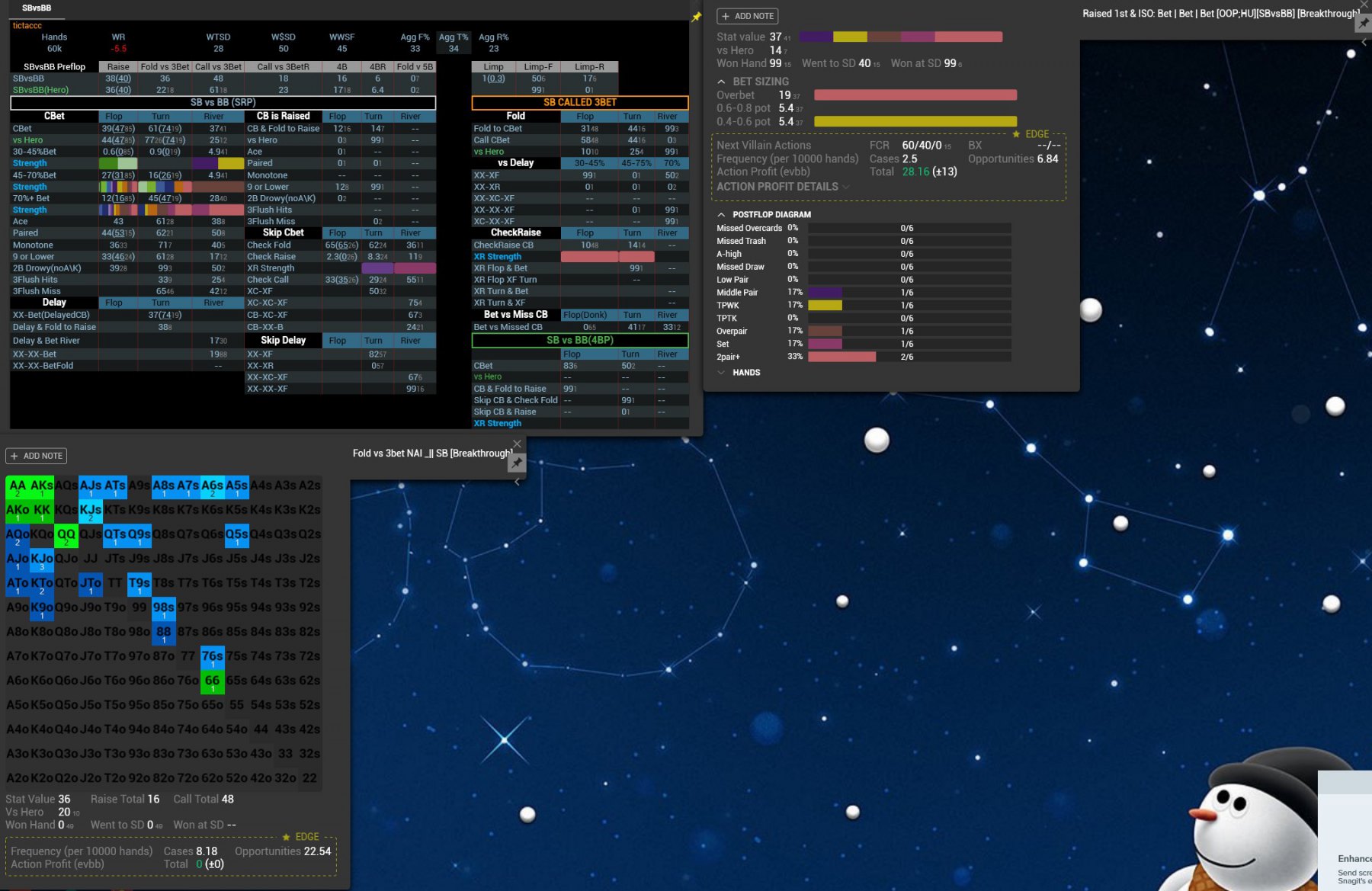This screenshot has width=1372, height=891.
Task: Toggle the yellow pin on SBvsBB popup
Action: pyautogui.click(x=696, y=17)
